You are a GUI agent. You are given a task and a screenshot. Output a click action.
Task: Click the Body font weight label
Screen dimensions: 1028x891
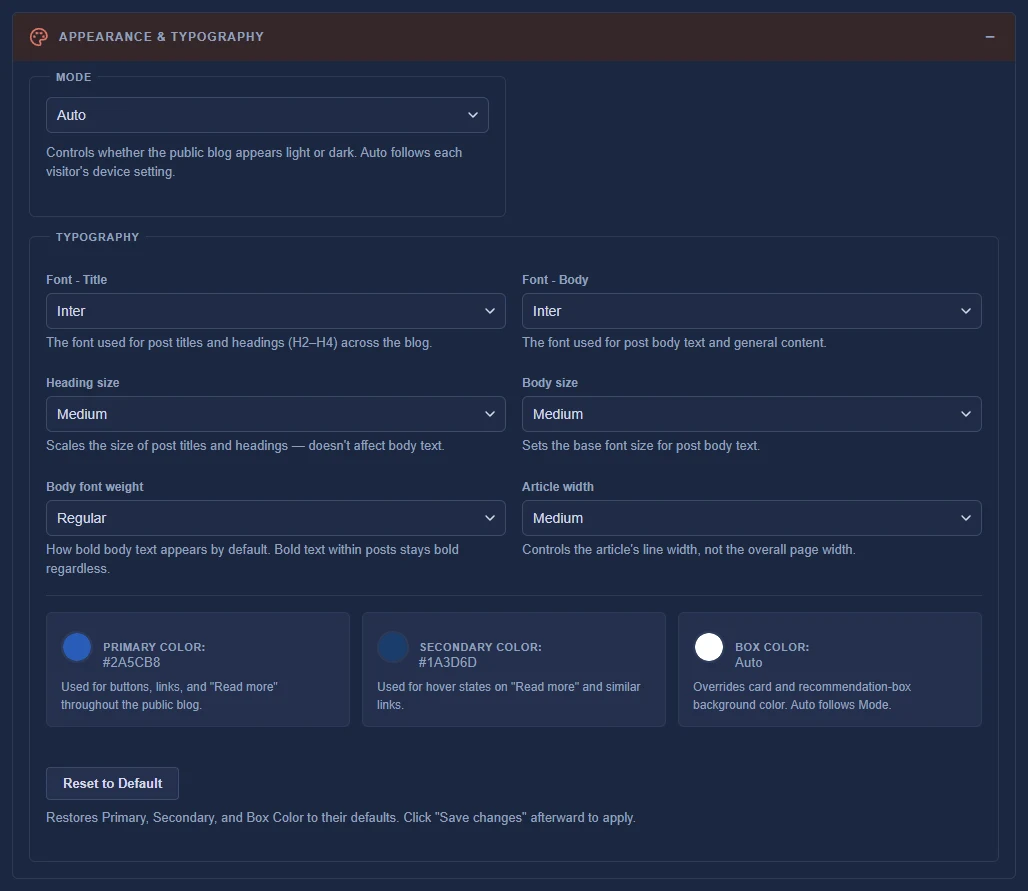coord(94,486)
